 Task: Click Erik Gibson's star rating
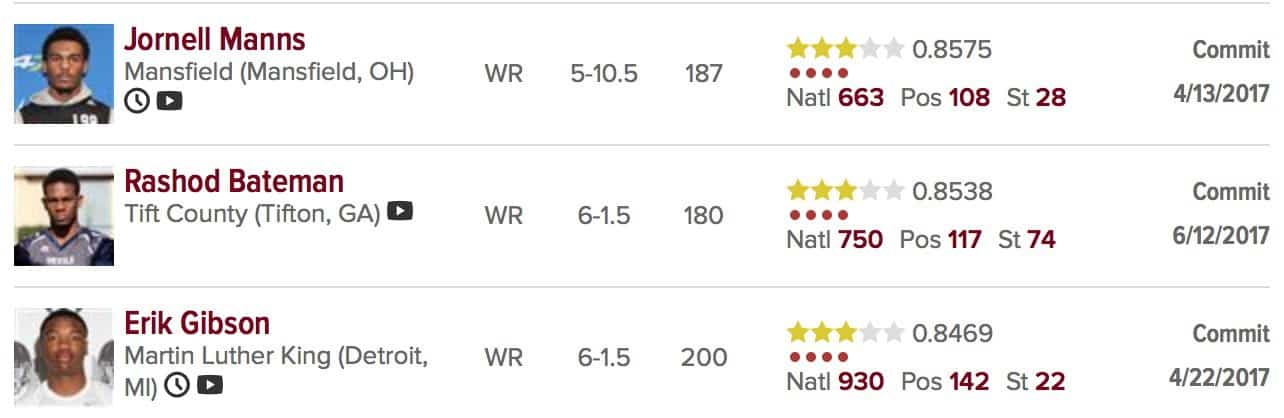point(845,332)
